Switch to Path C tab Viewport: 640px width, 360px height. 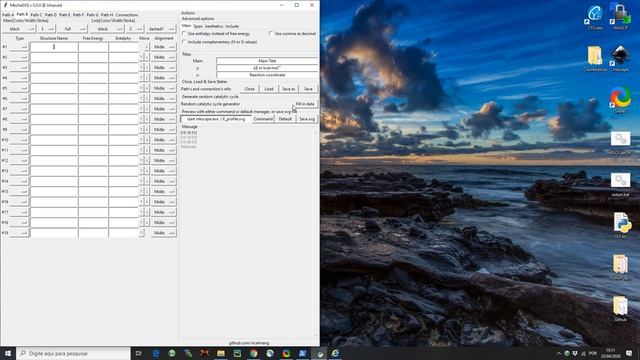click(x=36, y=15)
